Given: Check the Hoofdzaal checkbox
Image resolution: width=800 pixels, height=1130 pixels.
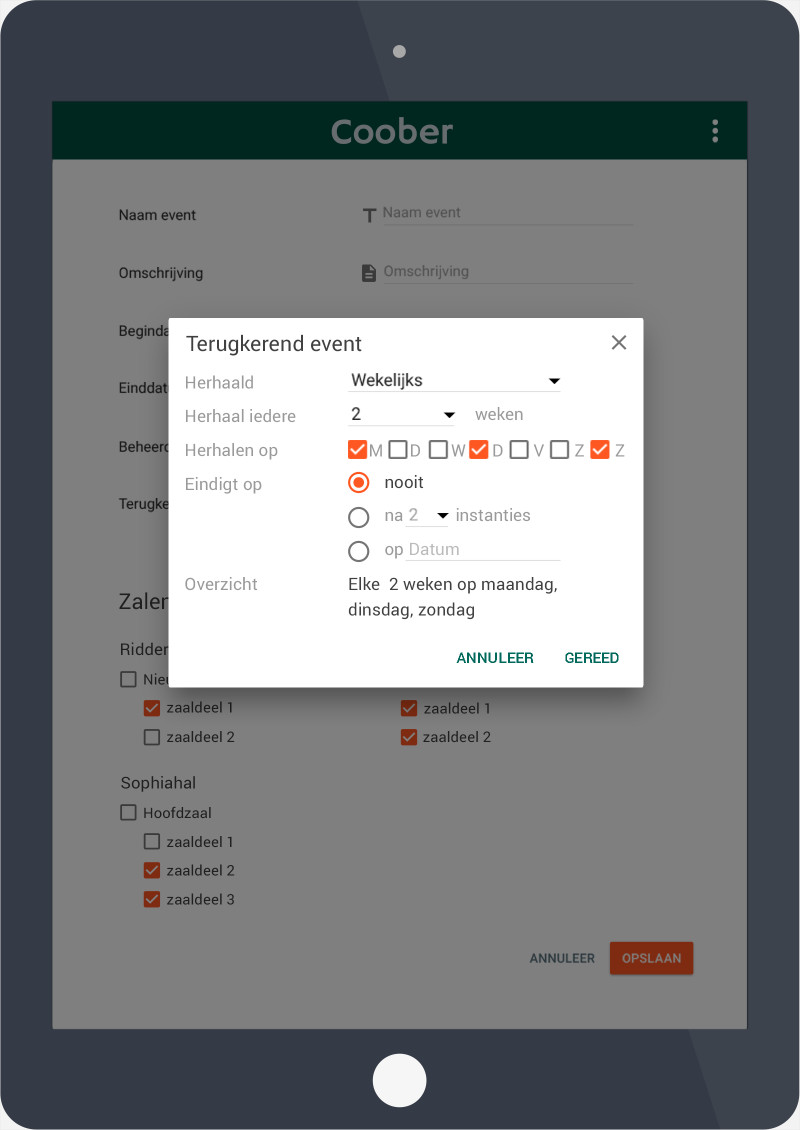Looking at the screenshot, I should [128, 813].
